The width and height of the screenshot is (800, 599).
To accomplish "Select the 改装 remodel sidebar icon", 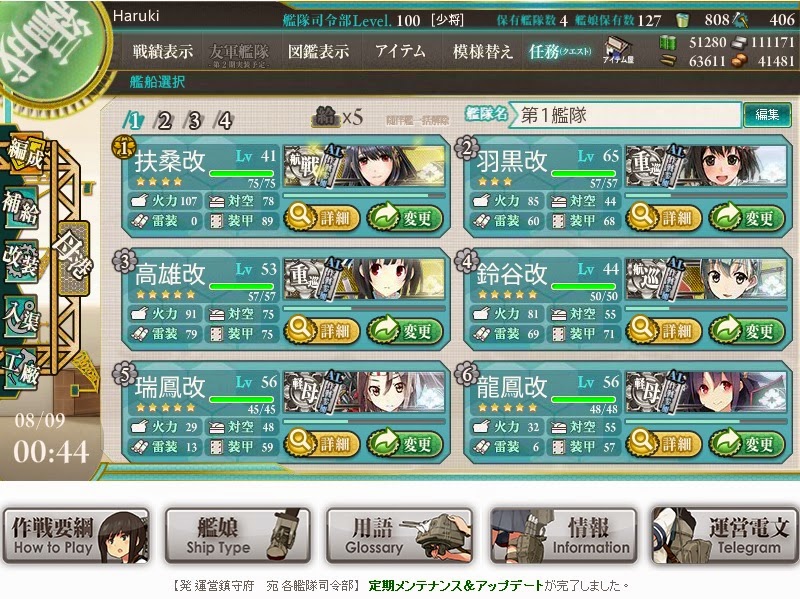I will (x=21, y=261).
